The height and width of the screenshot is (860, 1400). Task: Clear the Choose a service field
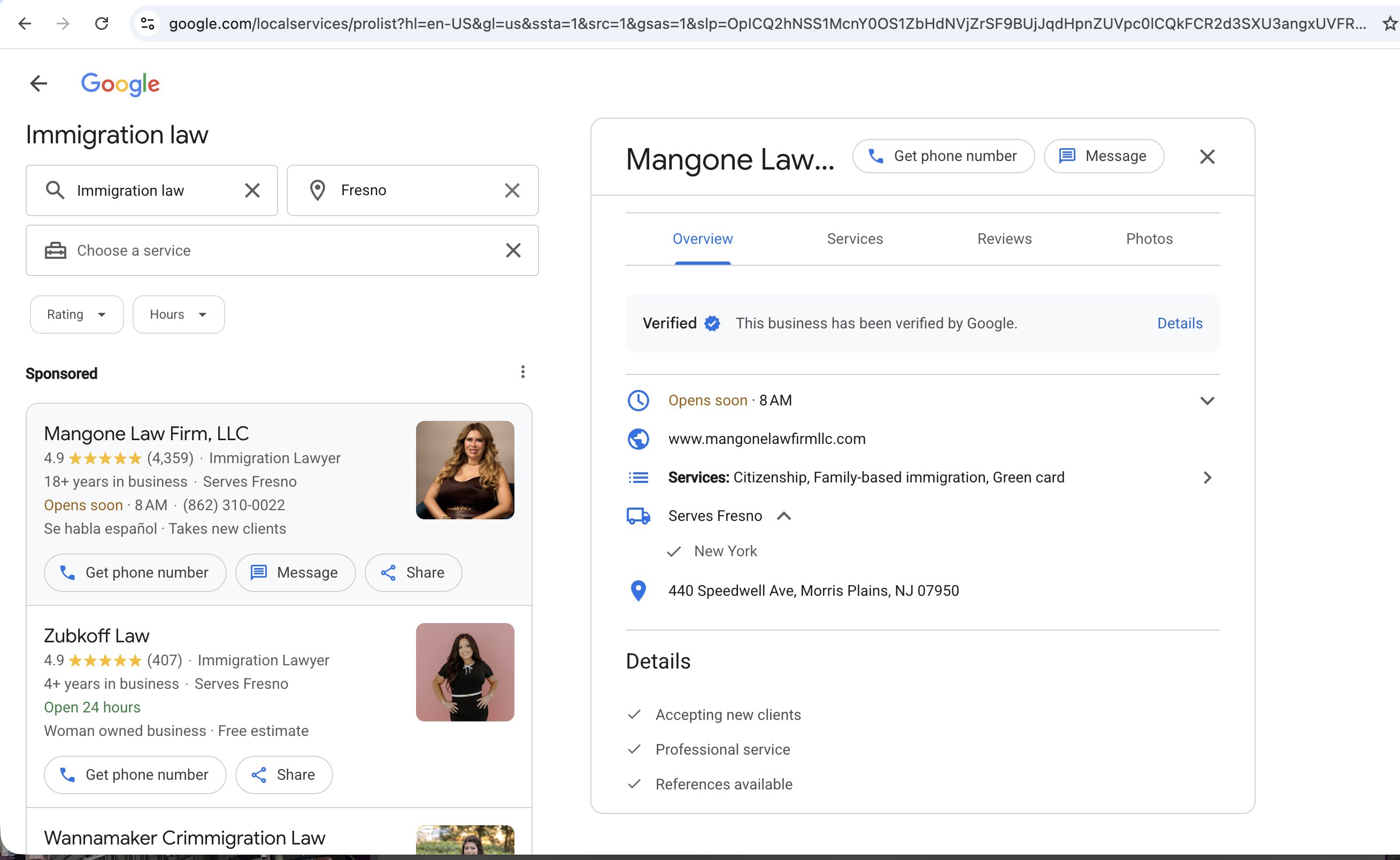pyautogui.click(x=513, y=250)
